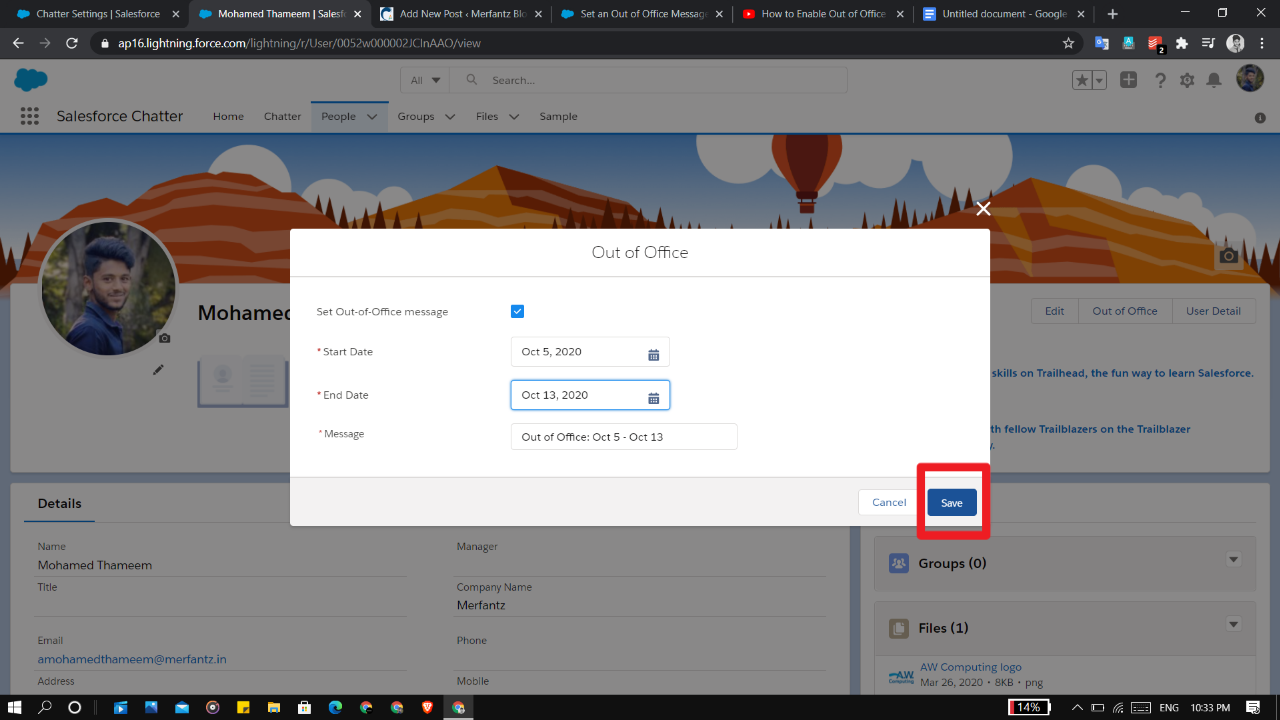
Task: Open the email amohamedthameem@merfantz.in link
Action: [x=132, y=660]
